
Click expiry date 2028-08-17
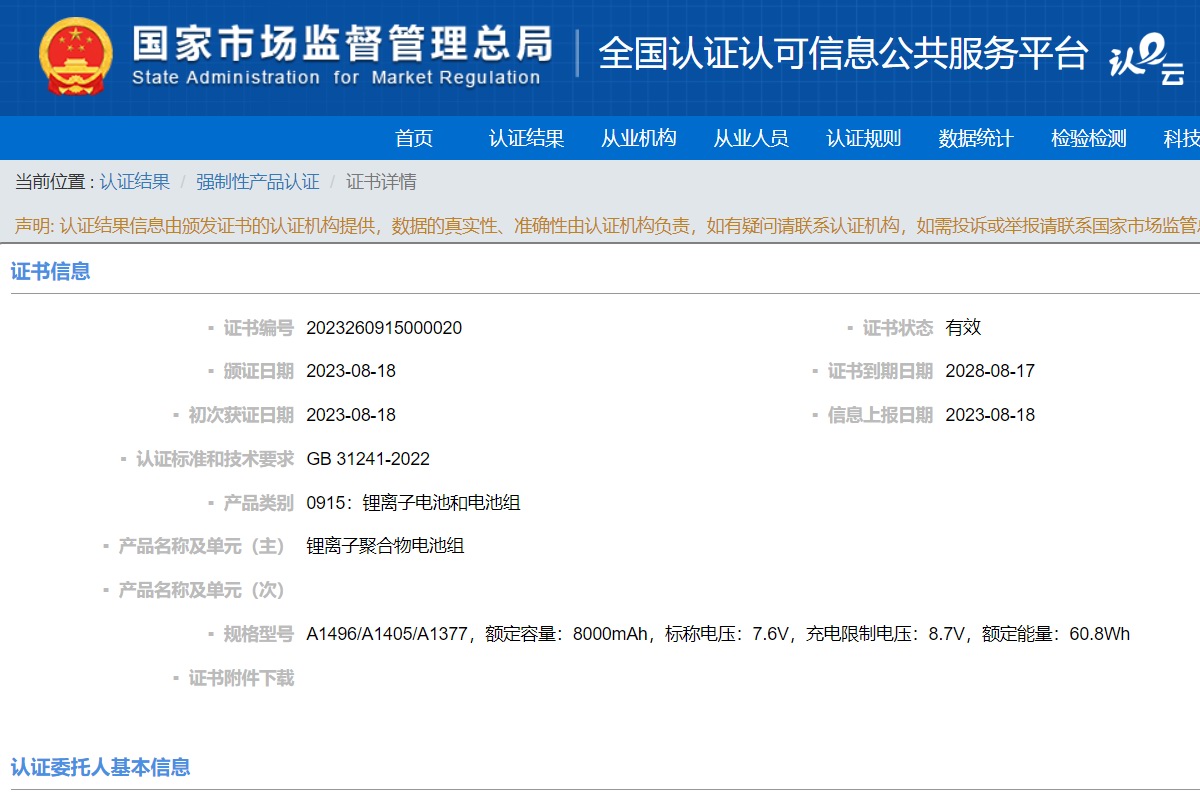[990, 371]
